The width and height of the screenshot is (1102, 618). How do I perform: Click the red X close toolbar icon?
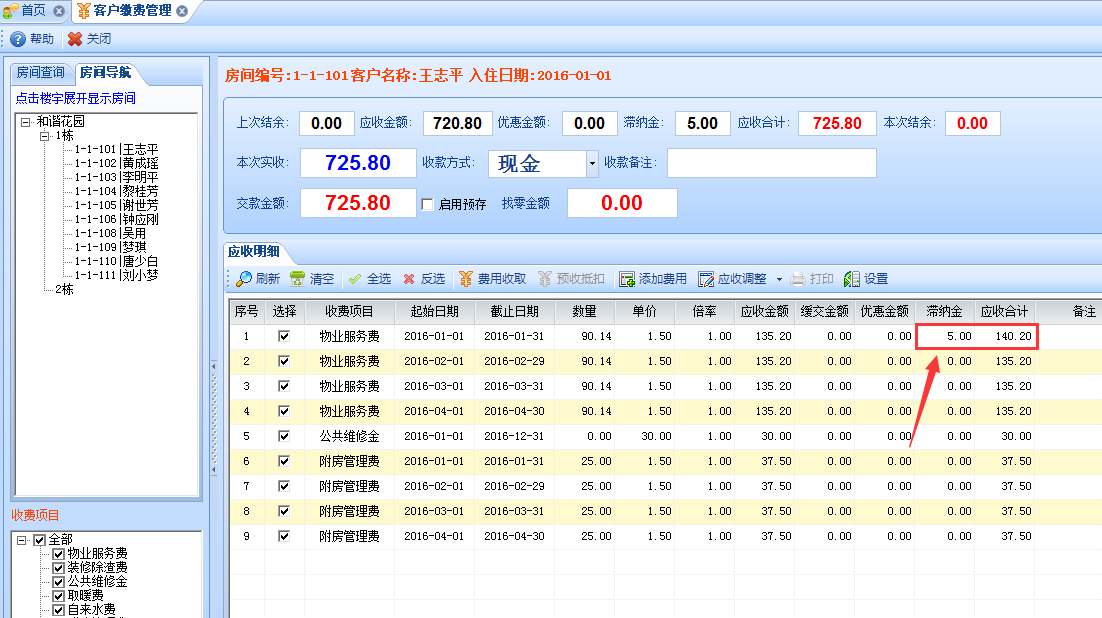click(75, 39)
